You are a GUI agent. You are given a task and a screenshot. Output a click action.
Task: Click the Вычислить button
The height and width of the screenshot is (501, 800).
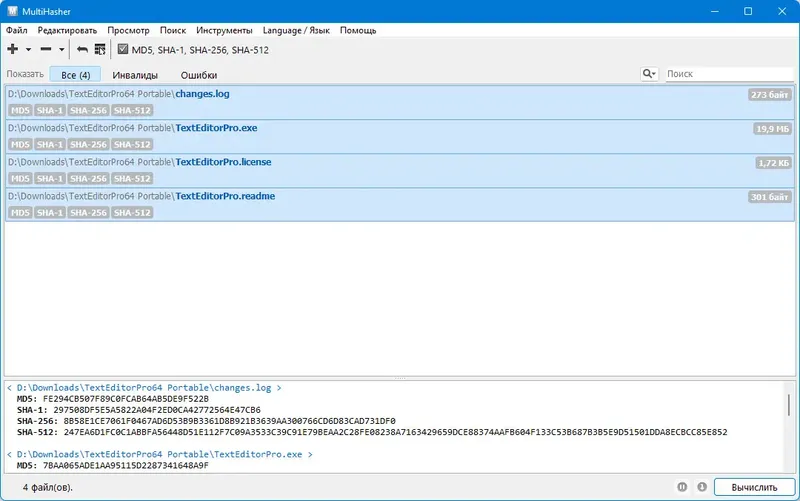[x=754, y=487]
